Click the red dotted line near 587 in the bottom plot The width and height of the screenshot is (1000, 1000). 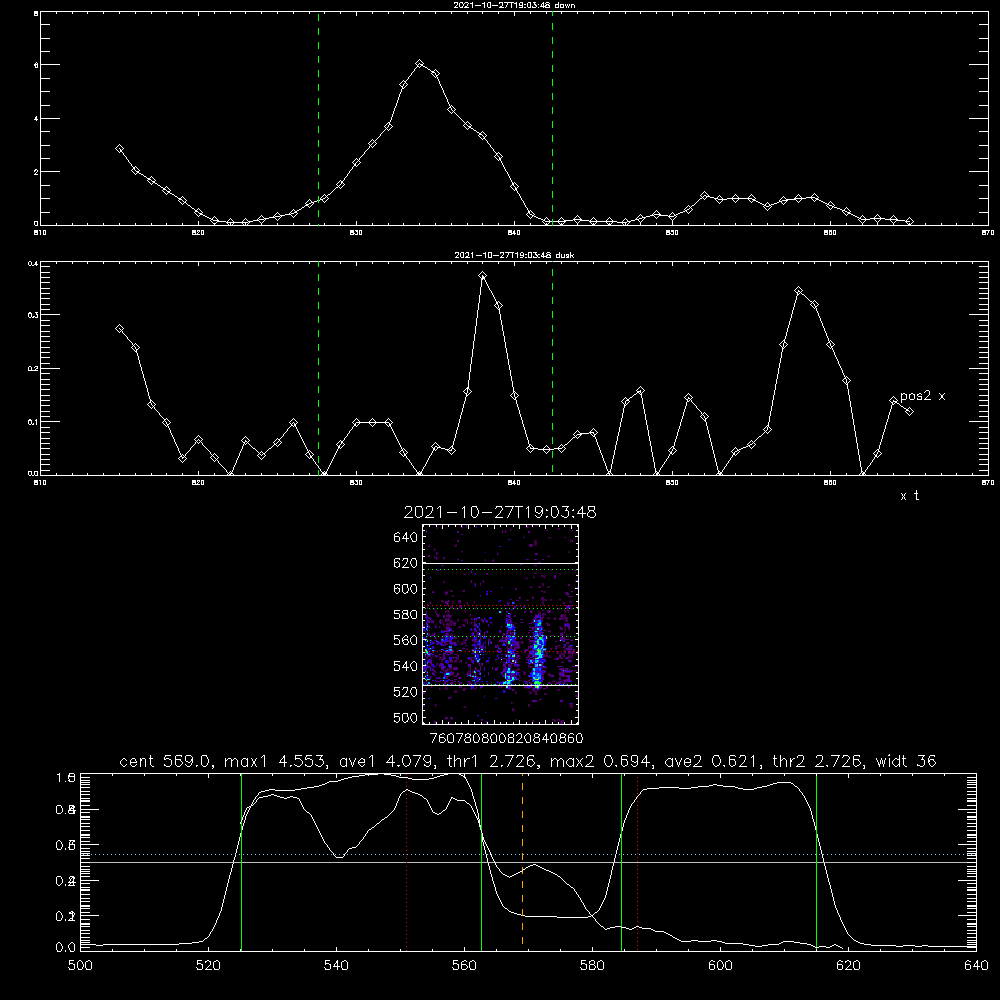[637, 861]
